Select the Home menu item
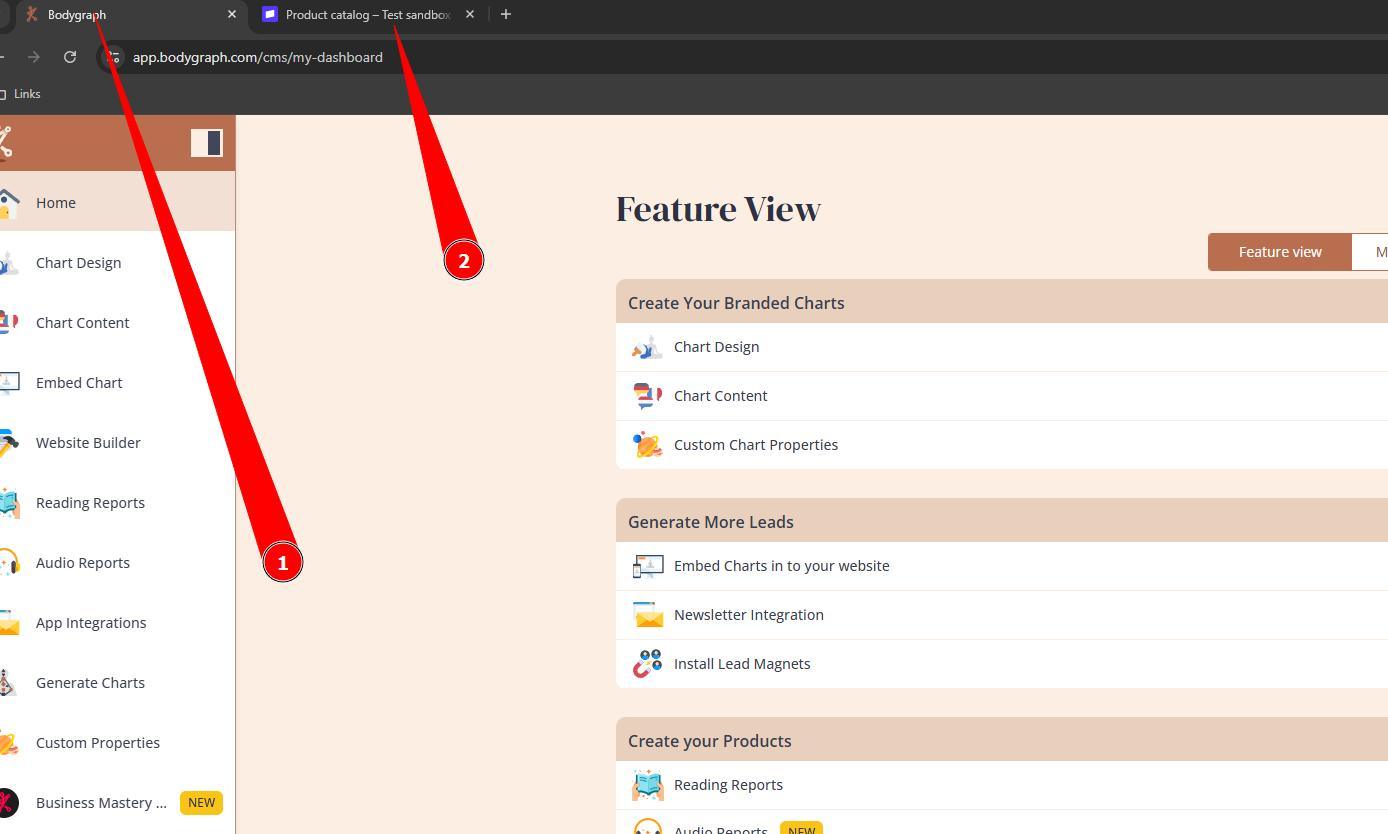1388x834 pixels. [x=56, y=203]
